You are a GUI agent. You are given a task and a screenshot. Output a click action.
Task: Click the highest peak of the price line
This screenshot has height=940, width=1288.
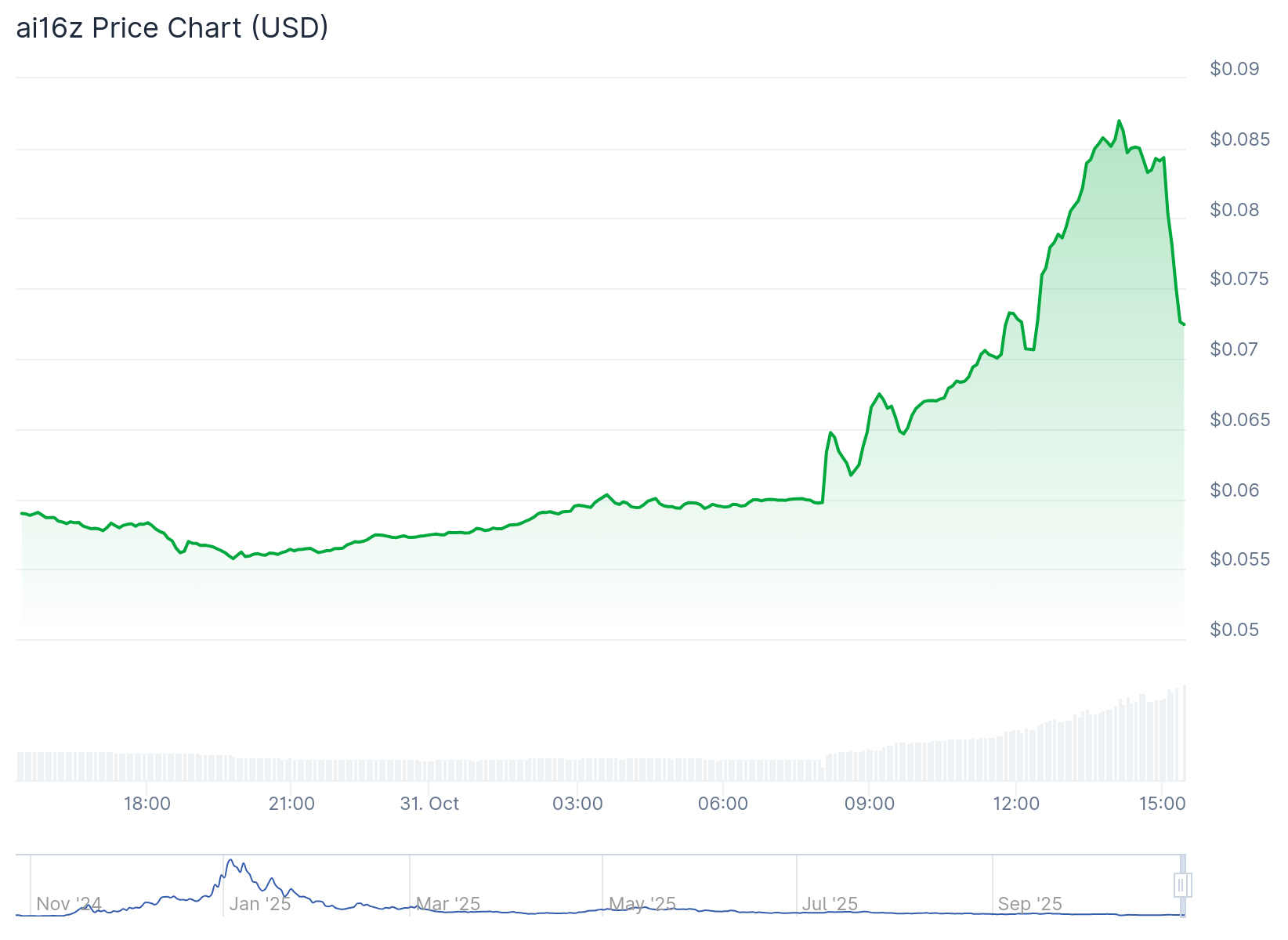(x=1119, y=121)
